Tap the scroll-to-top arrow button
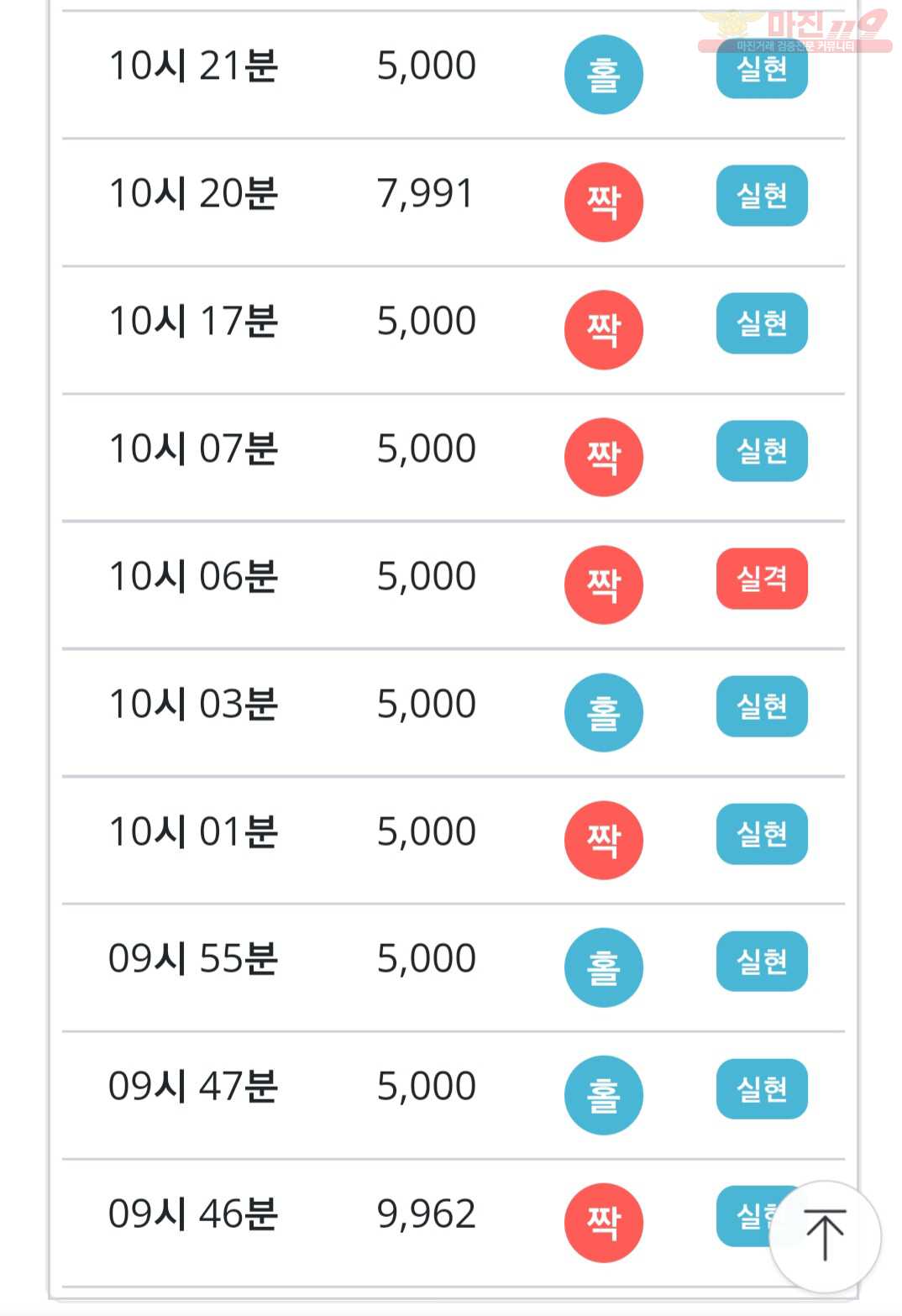Image resolution: width=902 pixels, height=1316 pixels. 825,1236
